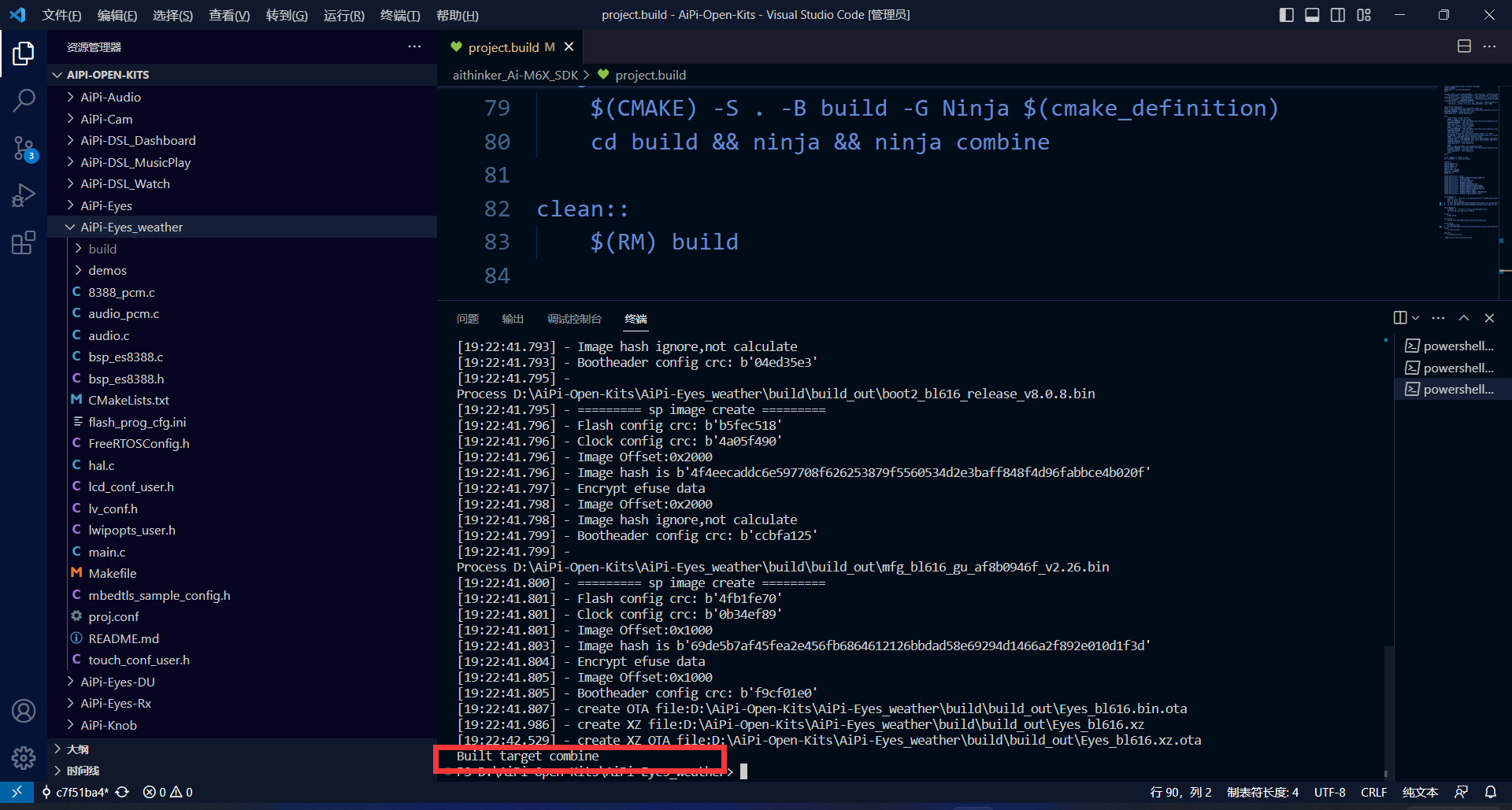Click the remote window indicator in status bar
The image size is (1512, 810).
pyautogui.click(x=17, y=792)
